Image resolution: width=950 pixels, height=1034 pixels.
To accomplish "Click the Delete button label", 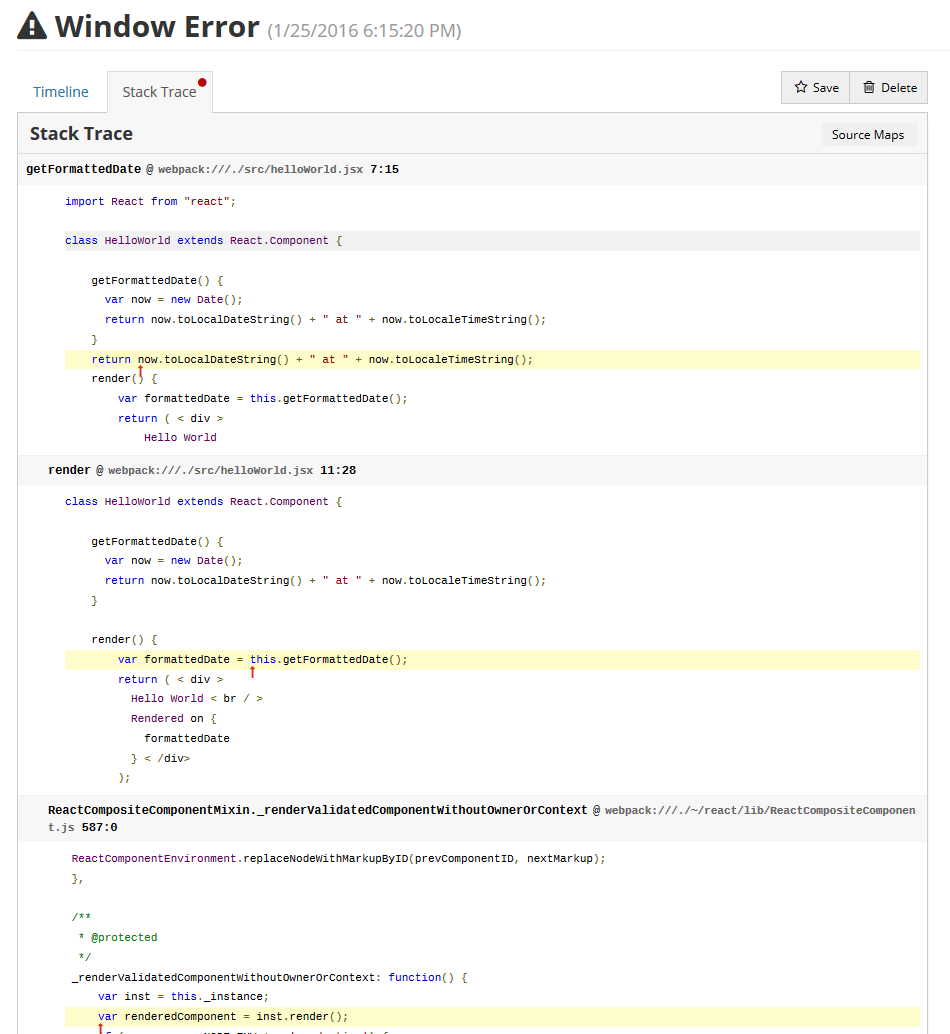I will click(x=899, y=88).
